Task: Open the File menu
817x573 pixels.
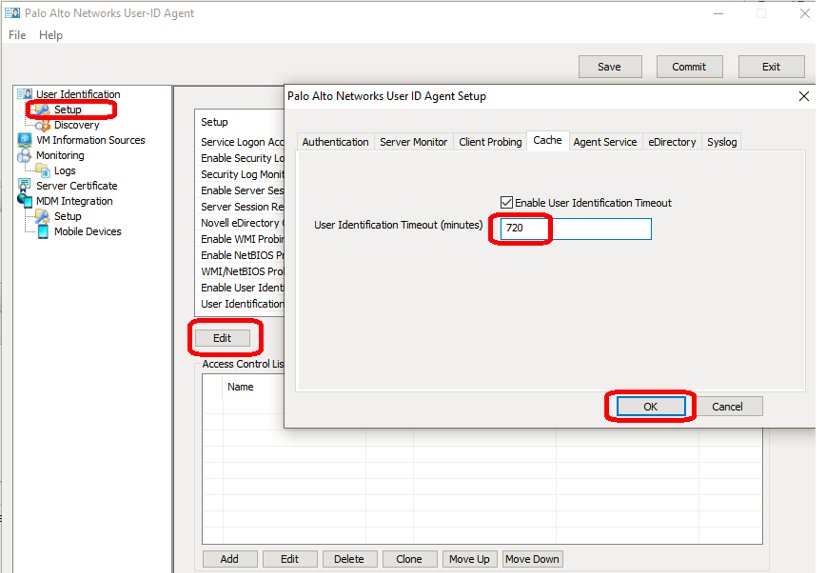Action: [x=17, y=35]
